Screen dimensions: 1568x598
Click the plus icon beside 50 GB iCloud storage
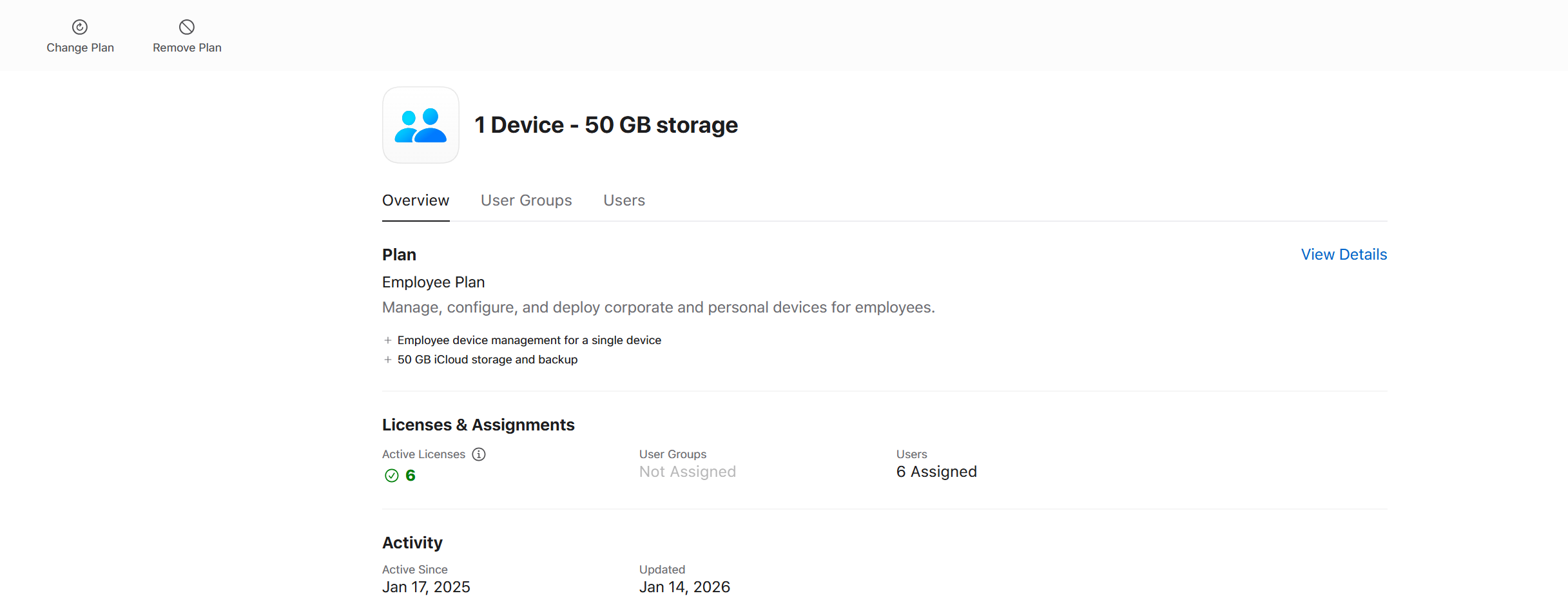click(387, 360)
